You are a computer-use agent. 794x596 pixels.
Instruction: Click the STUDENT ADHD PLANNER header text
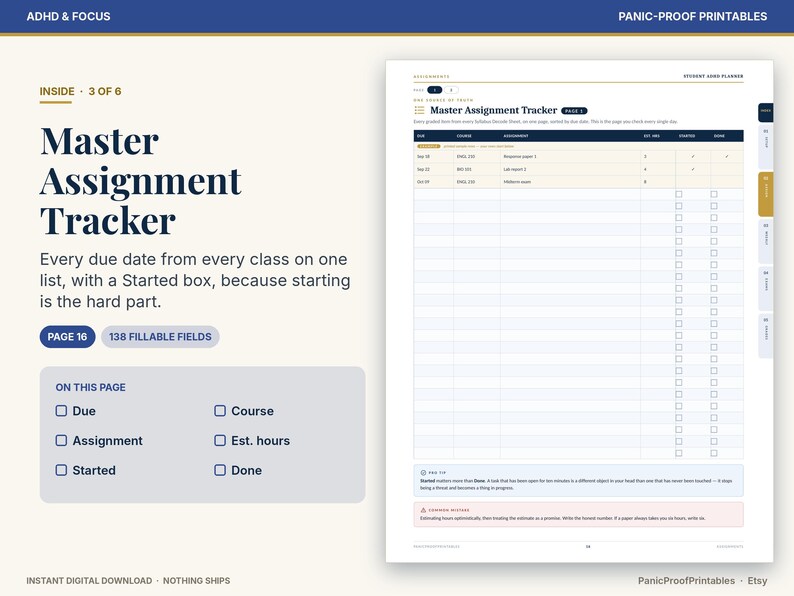click(x=713, y=76)
